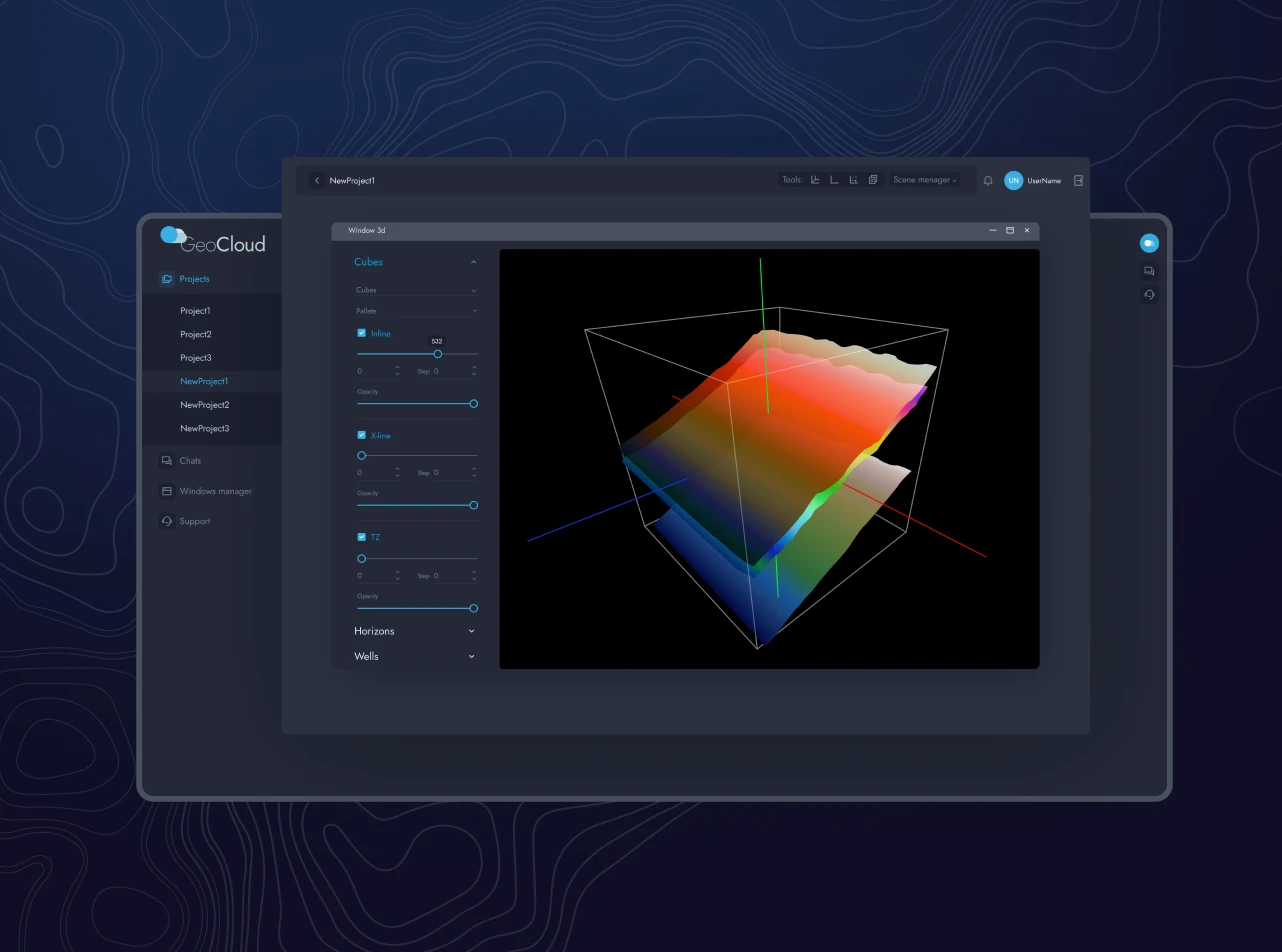The height and width of the screenshot is (952, 1282).
Task: Click the back arrow beside NewProject1 title
Action: [x=317, y=181]
